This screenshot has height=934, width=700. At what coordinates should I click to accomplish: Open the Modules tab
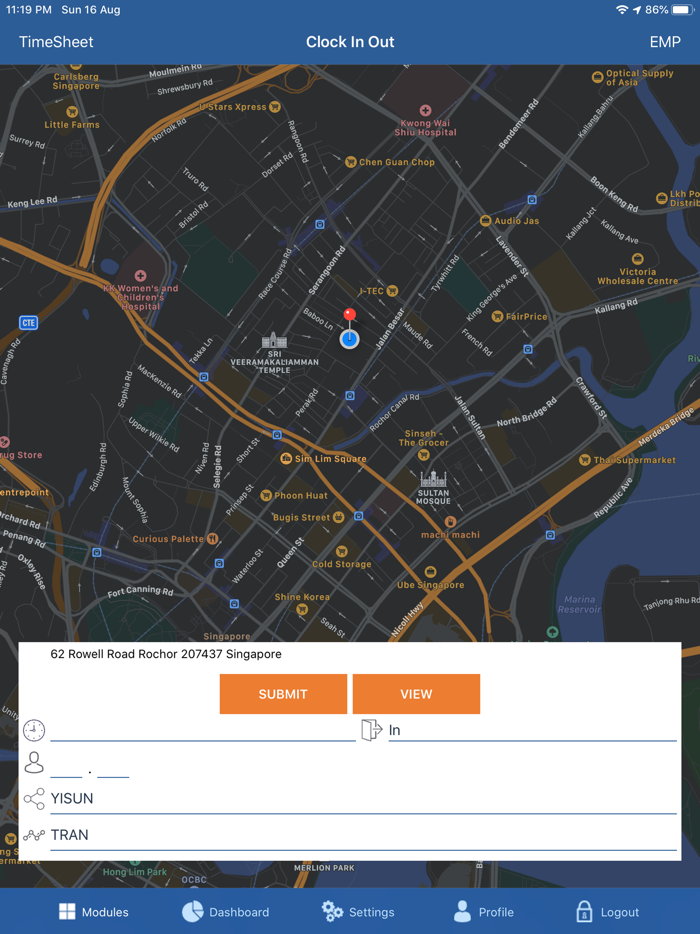[94, 911]
